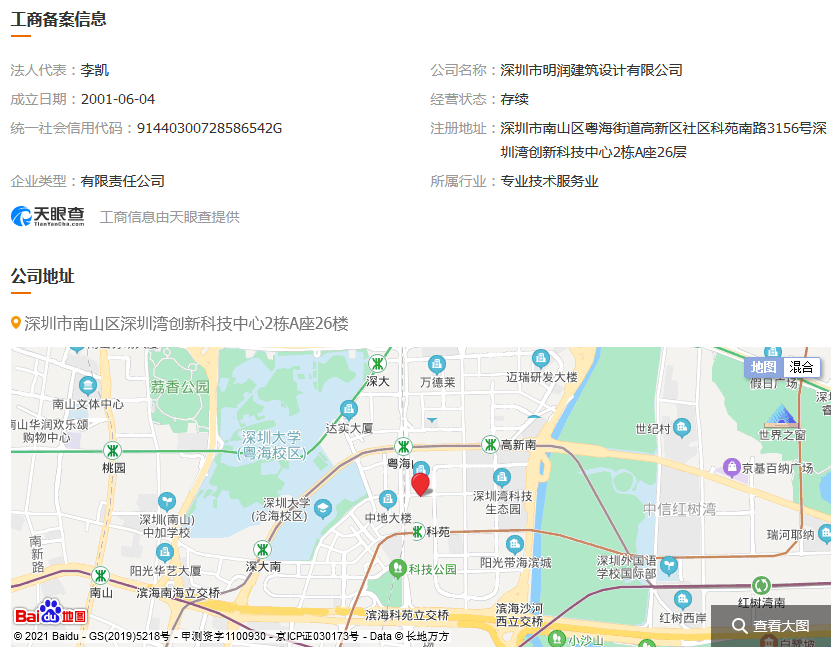Screen dimensions: 839x668
Task: Click 京基百纳广场 shopping icon
Action: (x=731, y=468)
